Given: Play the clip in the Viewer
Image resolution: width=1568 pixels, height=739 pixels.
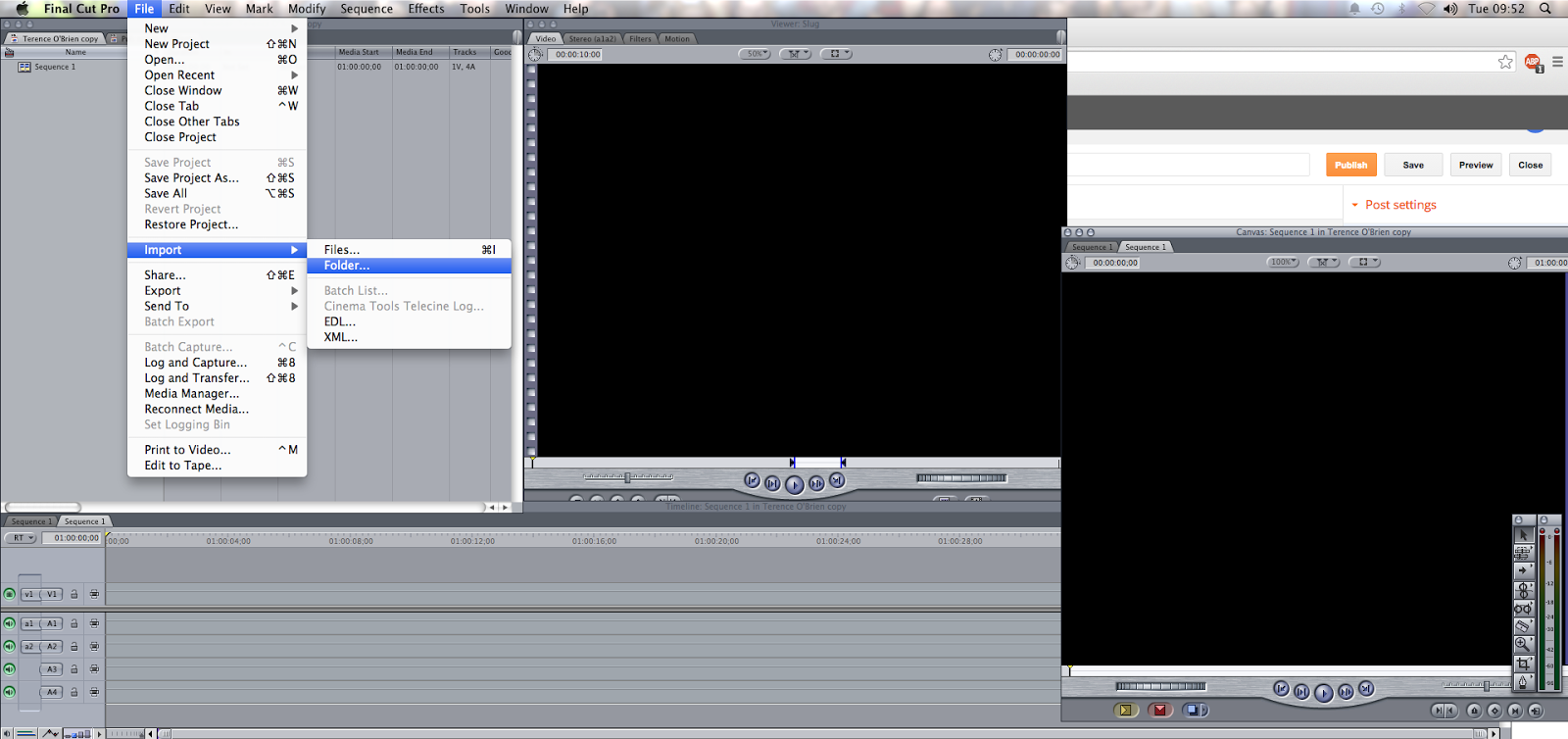Looking at the screenshot, I should click(794, 484).
